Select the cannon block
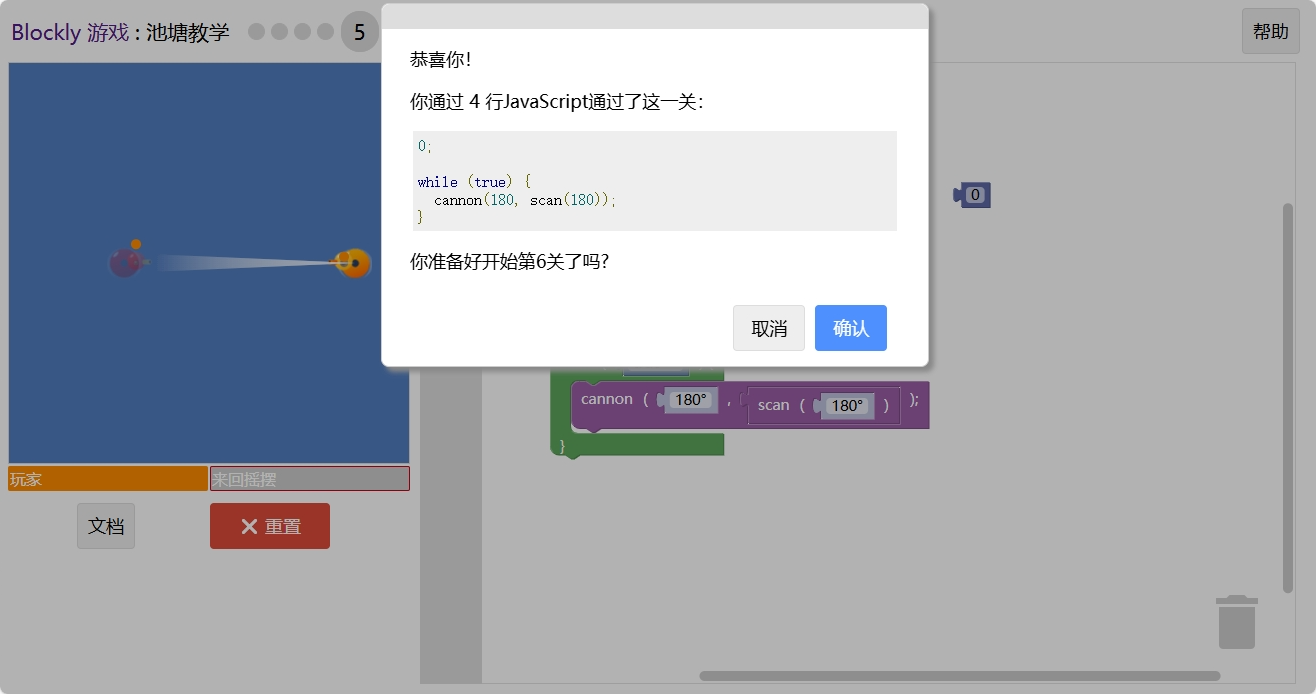 [606, 400]
